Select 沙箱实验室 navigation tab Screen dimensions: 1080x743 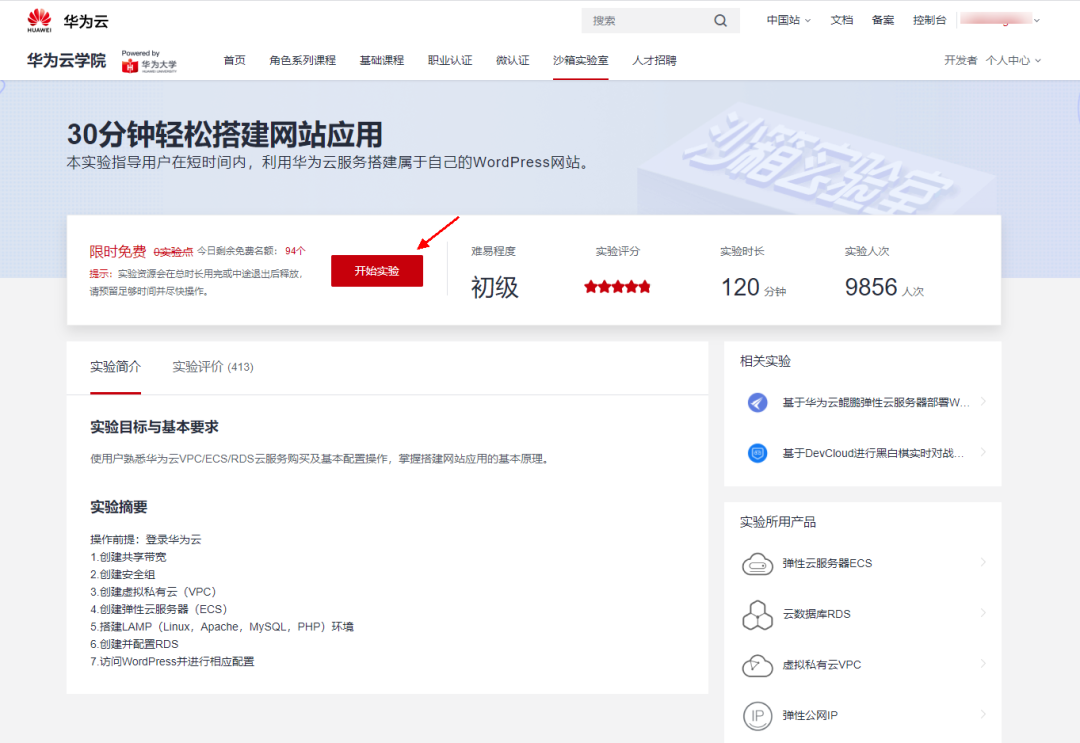pos(581,61)
